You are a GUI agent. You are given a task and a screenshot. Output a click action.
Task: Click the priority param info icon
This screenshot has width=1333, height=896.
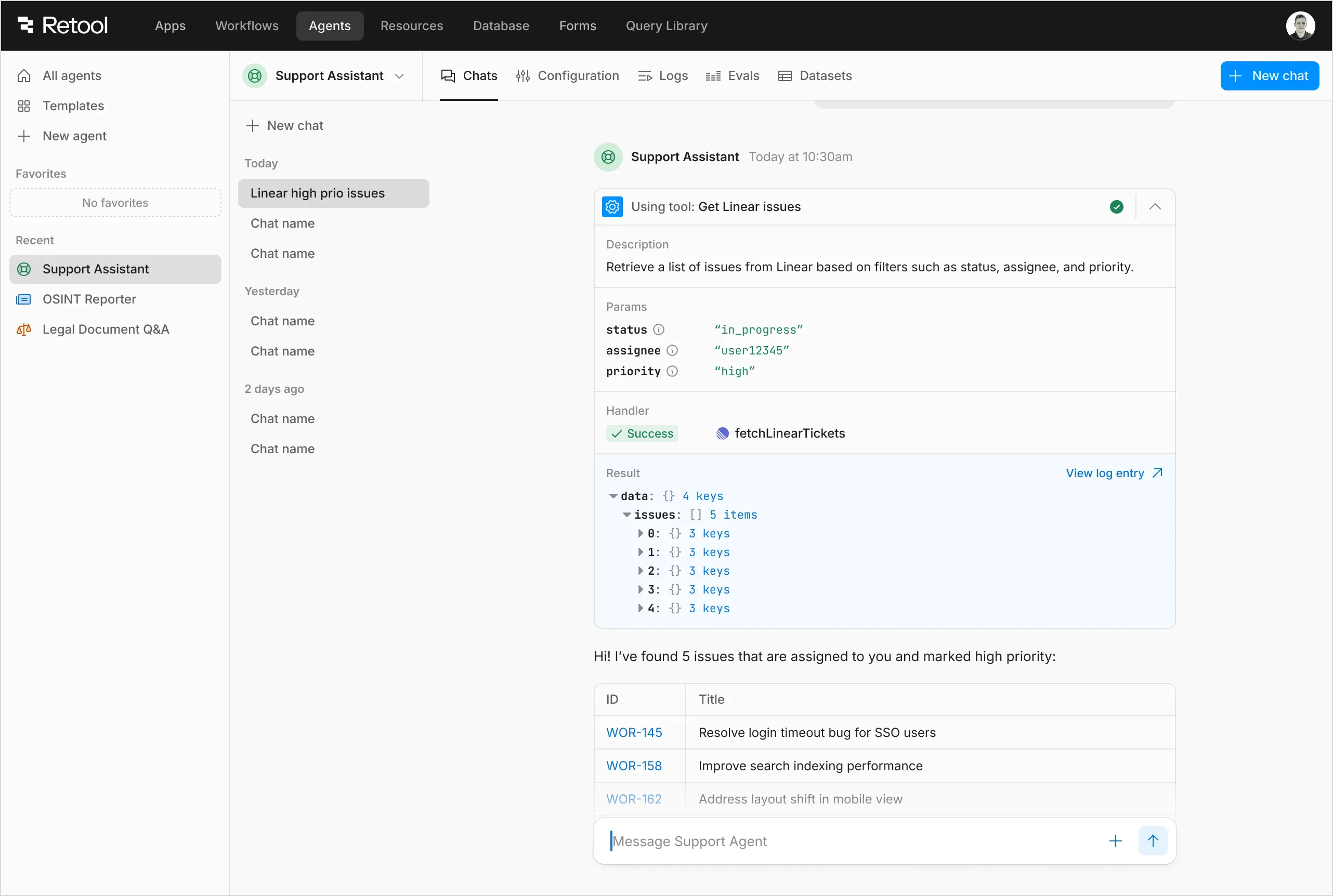(x=672, y=372)
